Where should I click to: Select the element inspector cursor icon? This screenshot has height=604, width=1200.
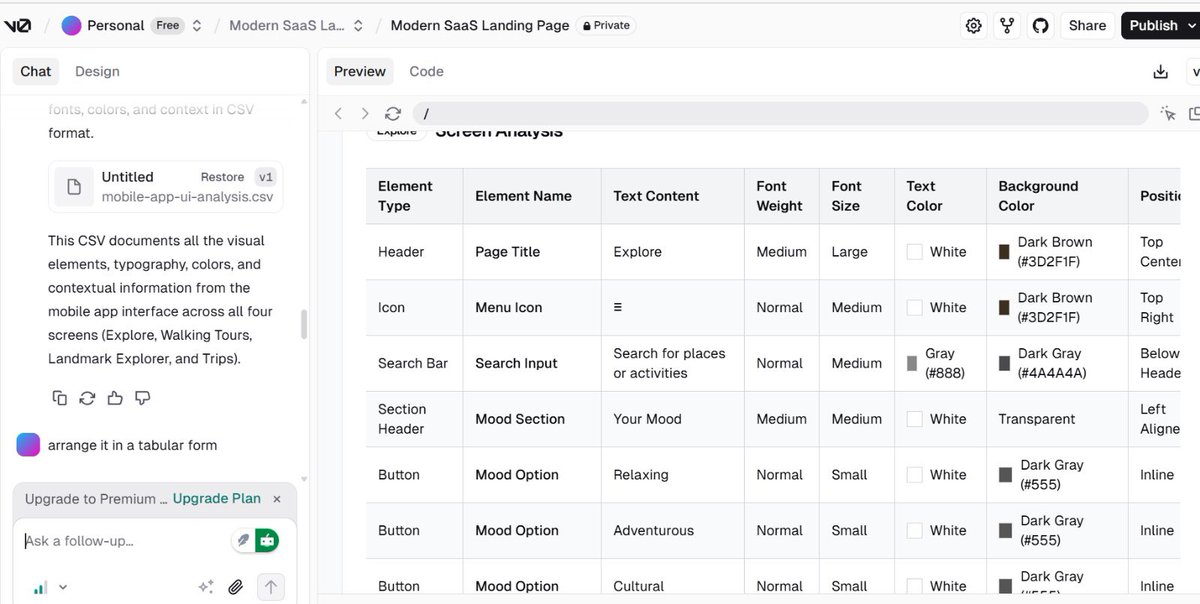(1167, 113)
